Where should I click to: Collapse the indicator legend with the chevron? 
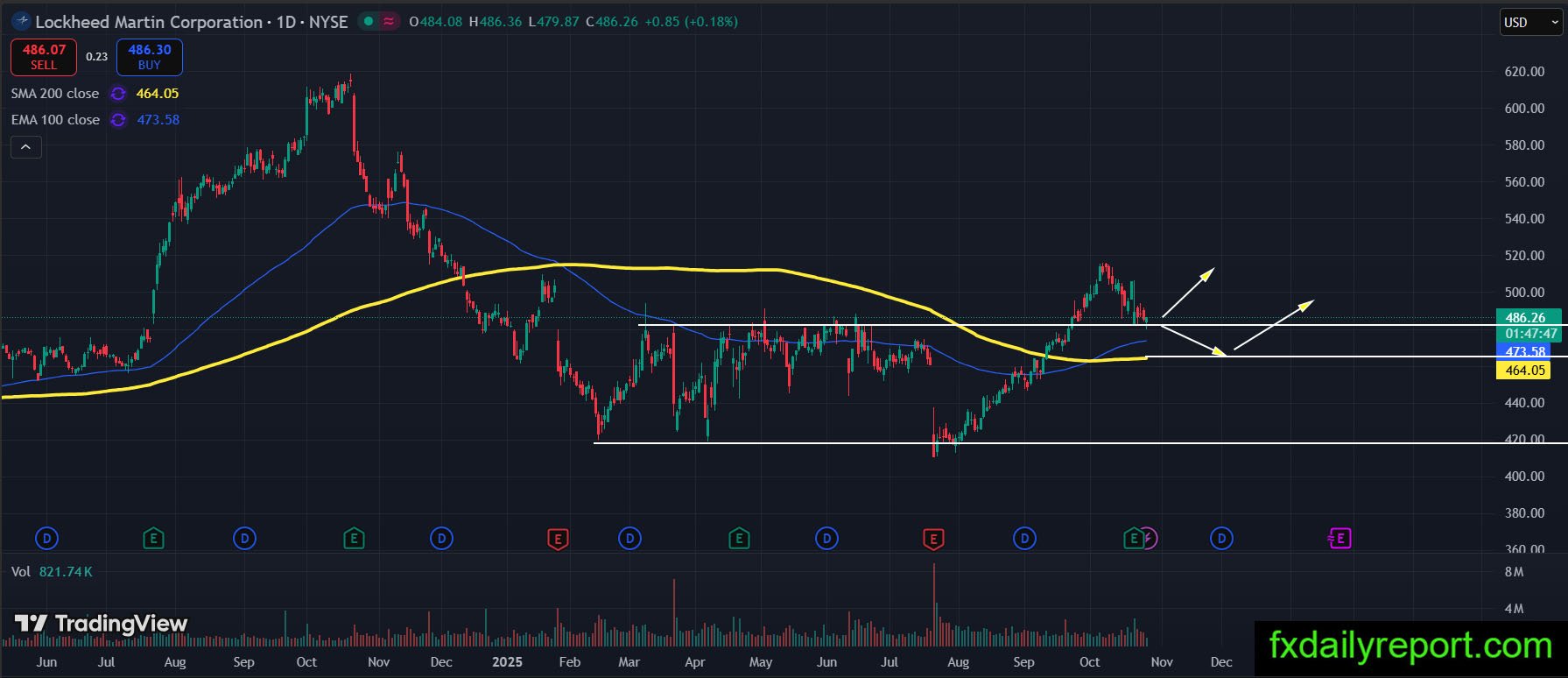25,147
